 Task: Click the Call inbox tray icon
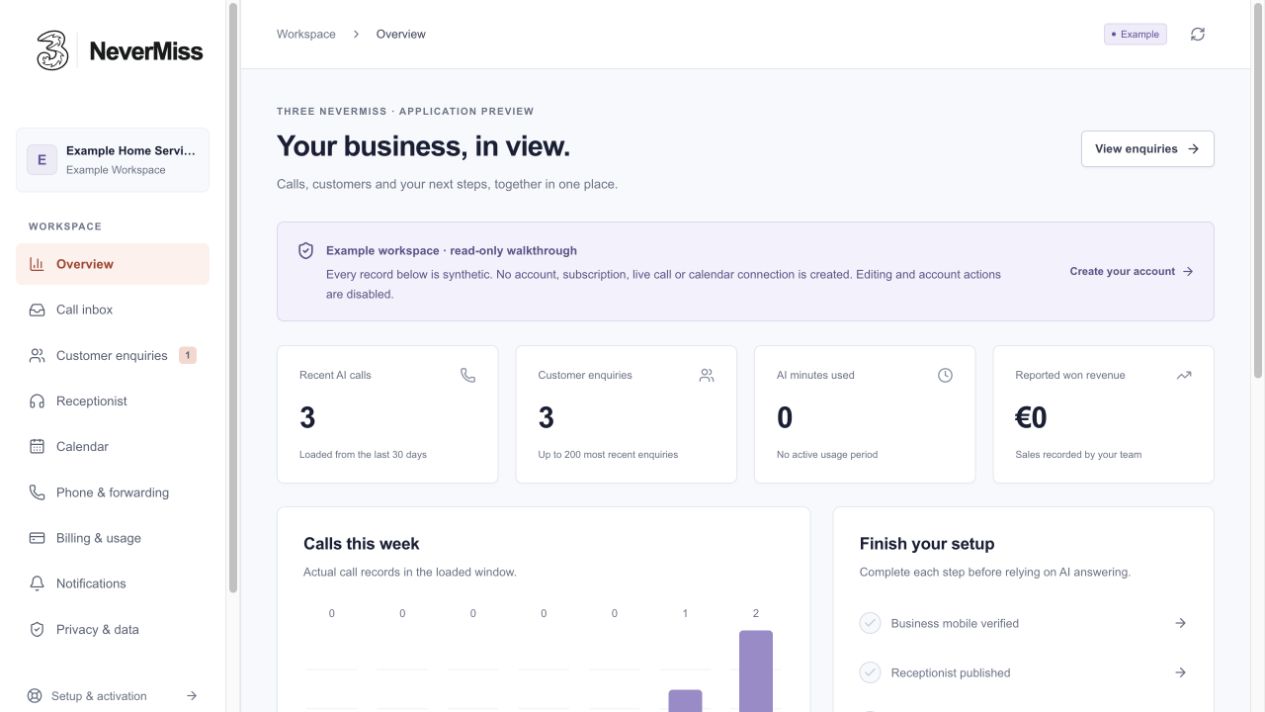click(x=37, y=310)
